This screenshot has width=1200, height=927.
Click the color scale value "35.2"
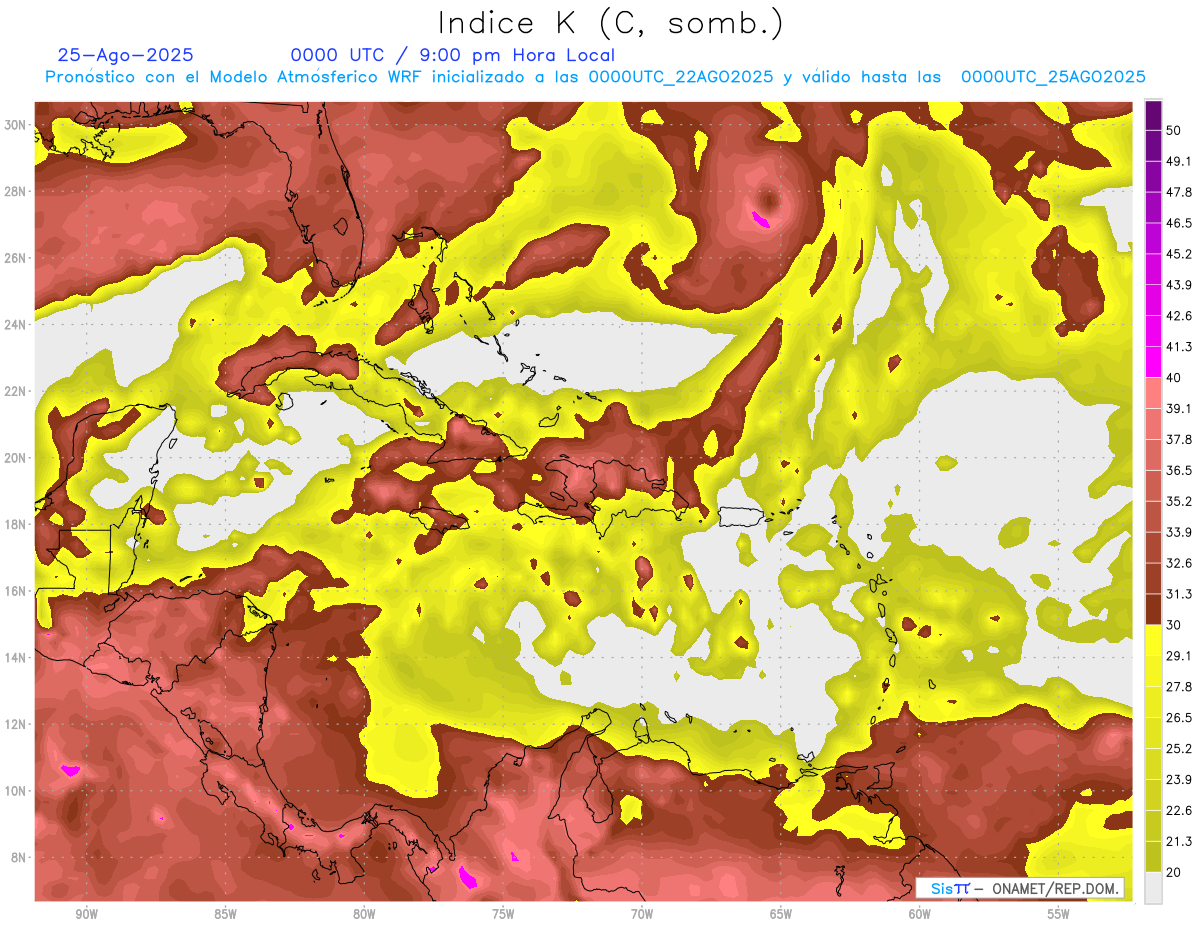click(1179, 501)
